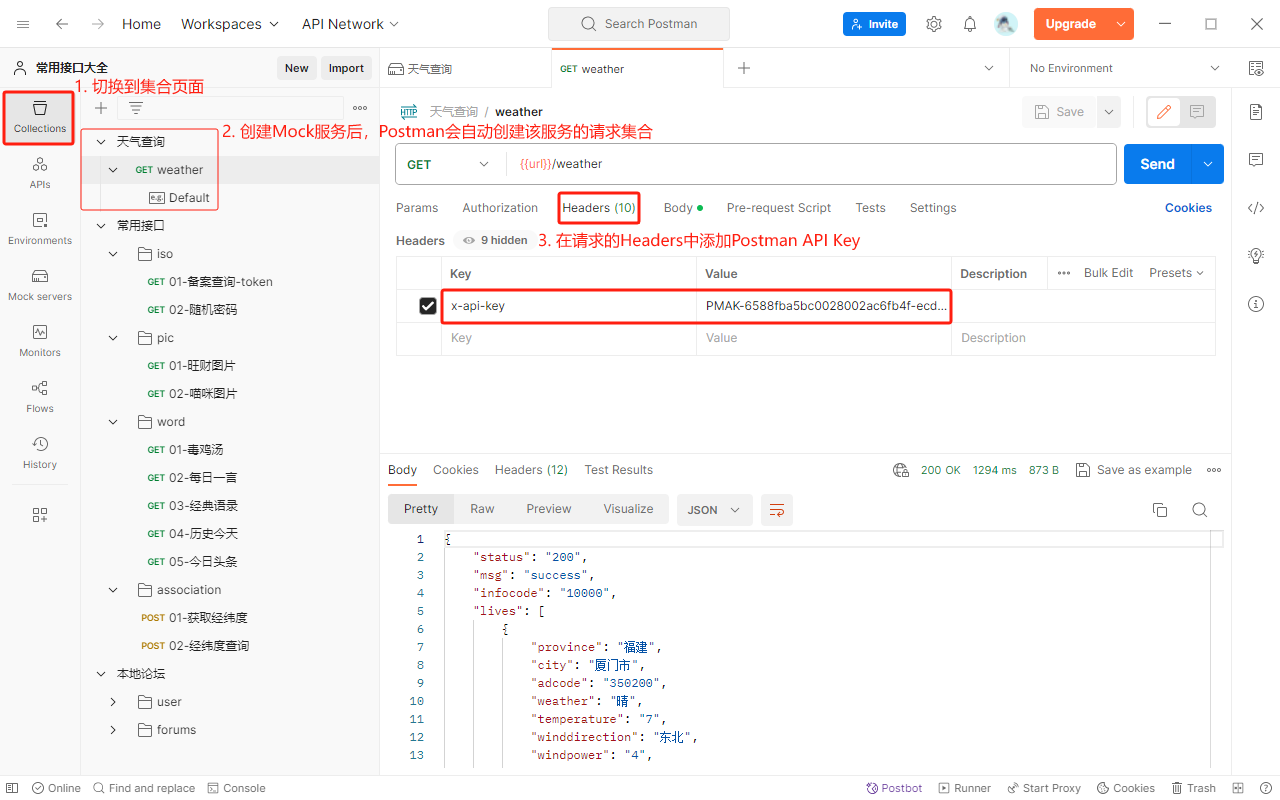Click the Import button

(x=346, y=68)
